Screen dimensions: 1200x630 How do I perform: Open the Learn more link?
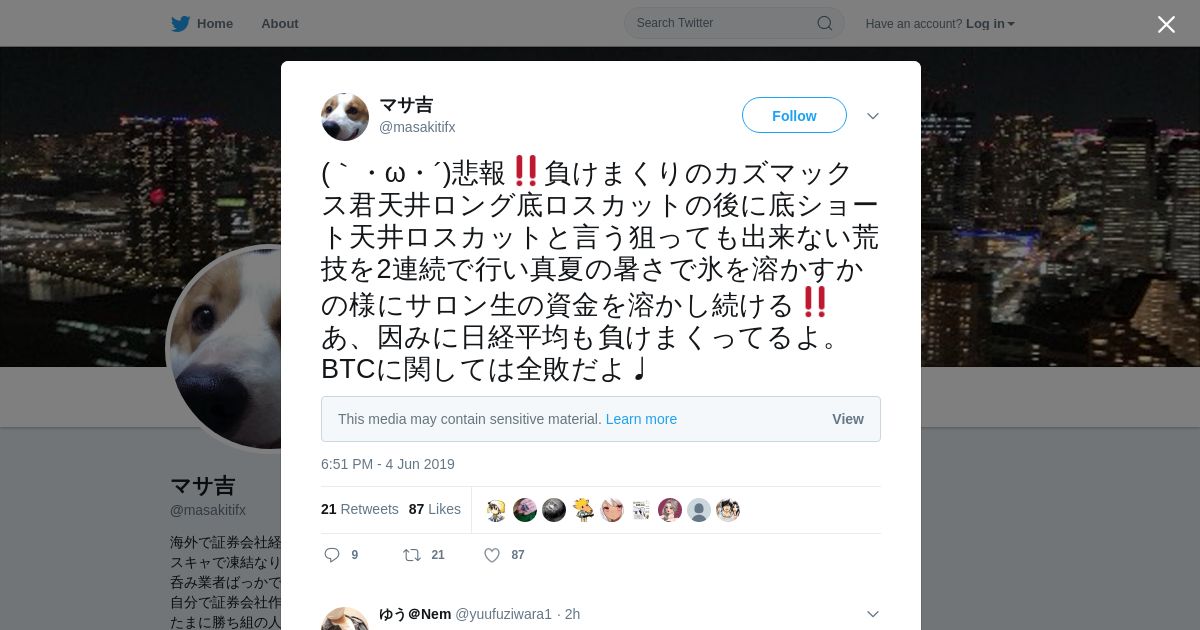click(641, 419)
